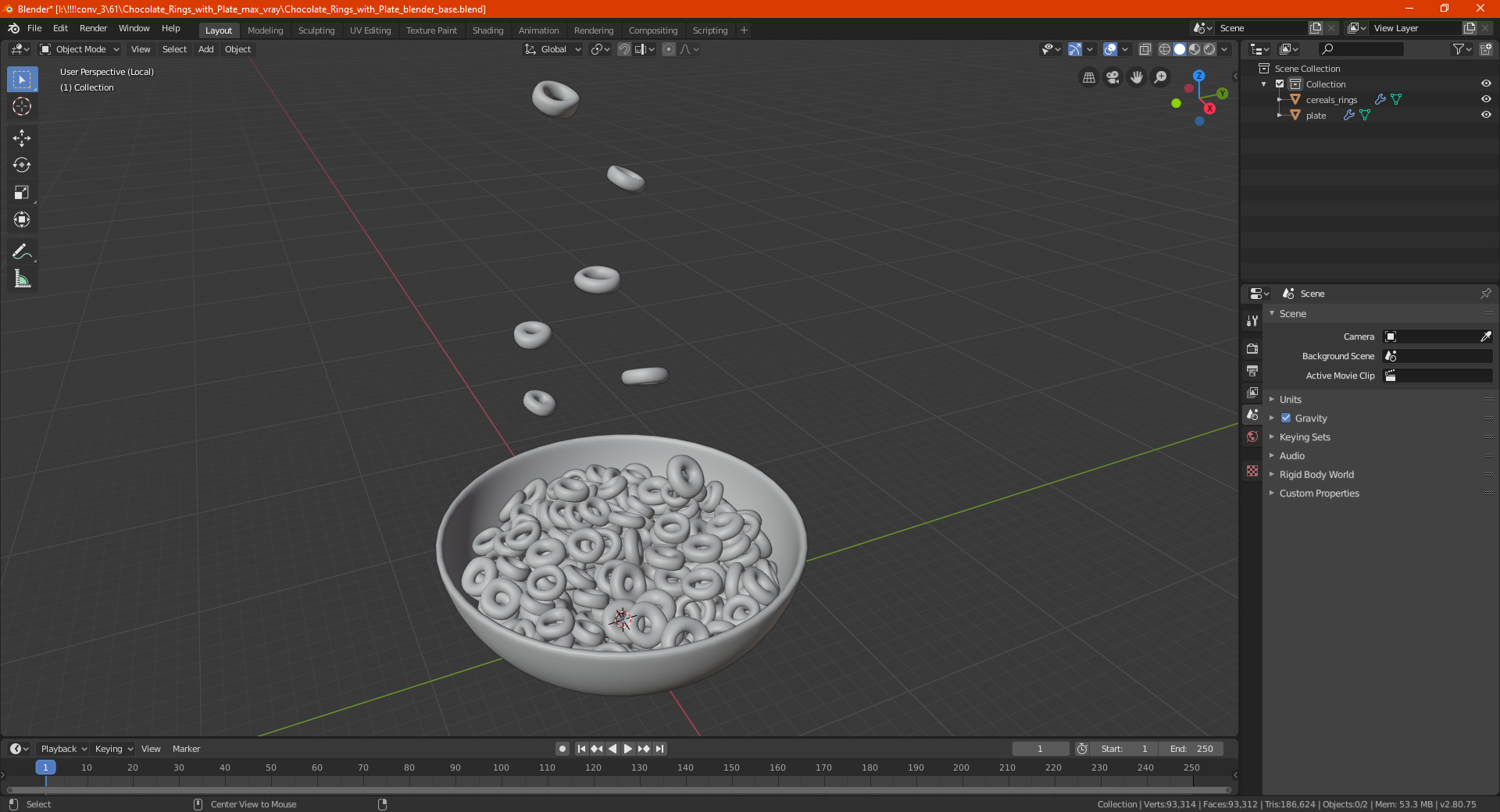The height and width of the screenshot is (812, 1500).
Task: Add a new workspace tab
Action: 744,30
